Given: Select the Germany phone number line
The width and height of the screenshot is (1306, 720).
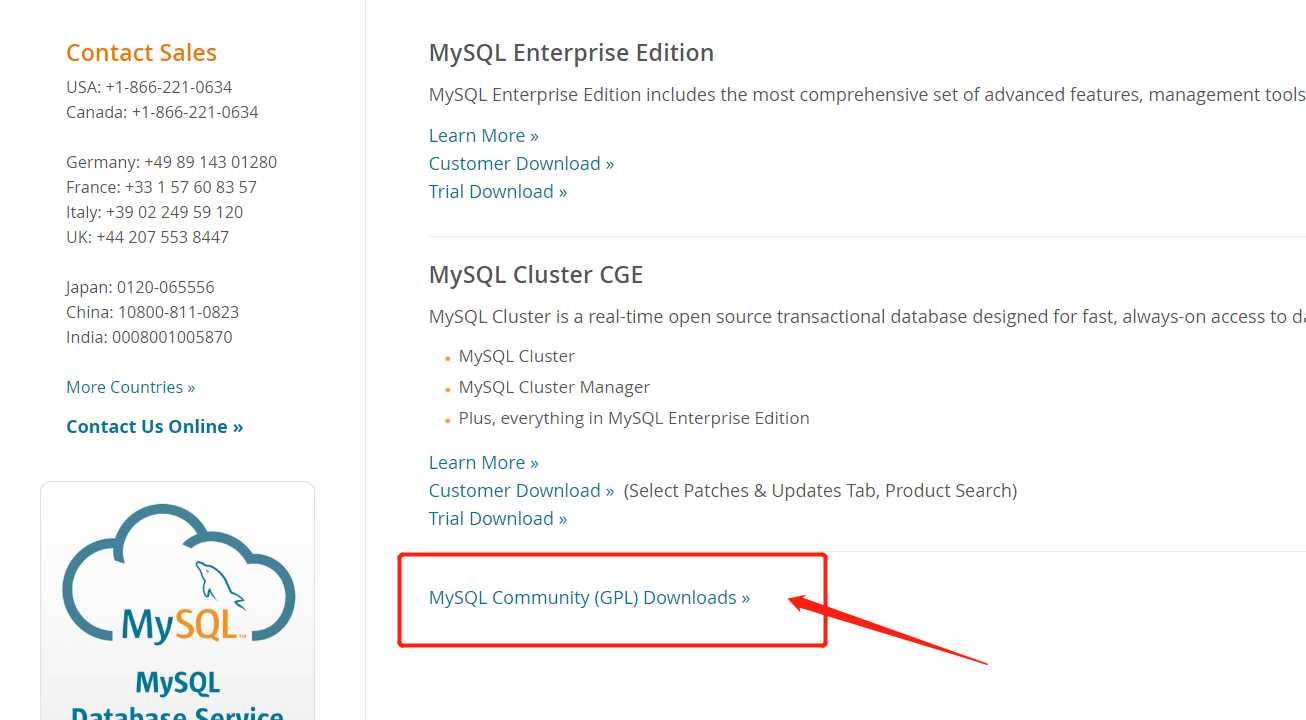Looking at the screenshot, I should pyautogui.click(x=172, y=162).
